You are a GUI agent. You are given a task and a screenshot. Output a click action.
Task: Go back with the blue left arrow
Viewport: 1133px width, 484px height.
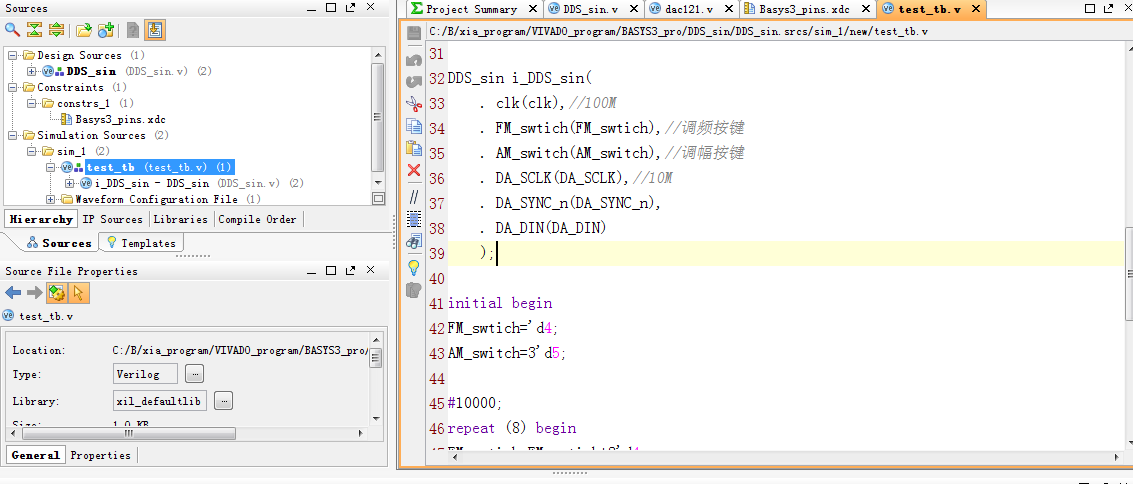pyautogui.click(x=13, y=293)
